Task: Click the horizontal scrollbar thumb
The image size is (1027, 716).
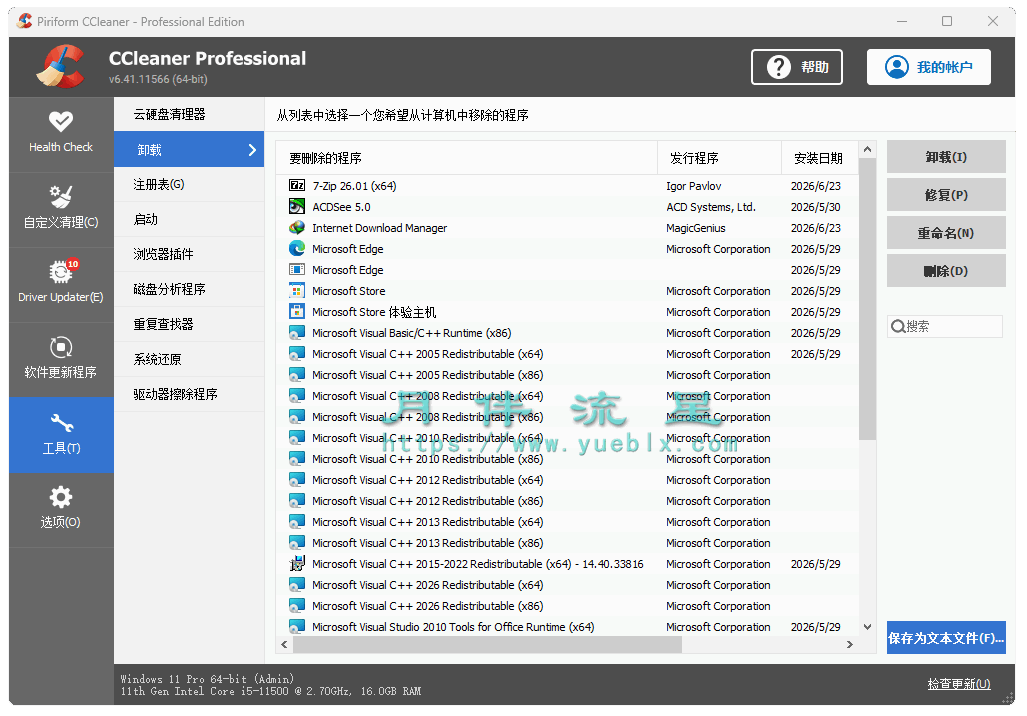Action: (487, 645)
